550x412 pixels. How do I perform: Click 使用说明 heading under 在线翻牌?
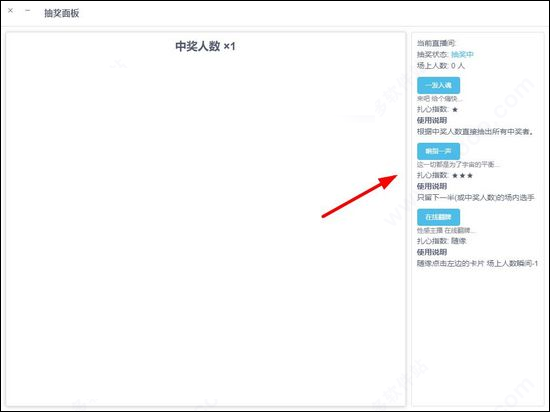pyautogui.click(x=432, y=252)
